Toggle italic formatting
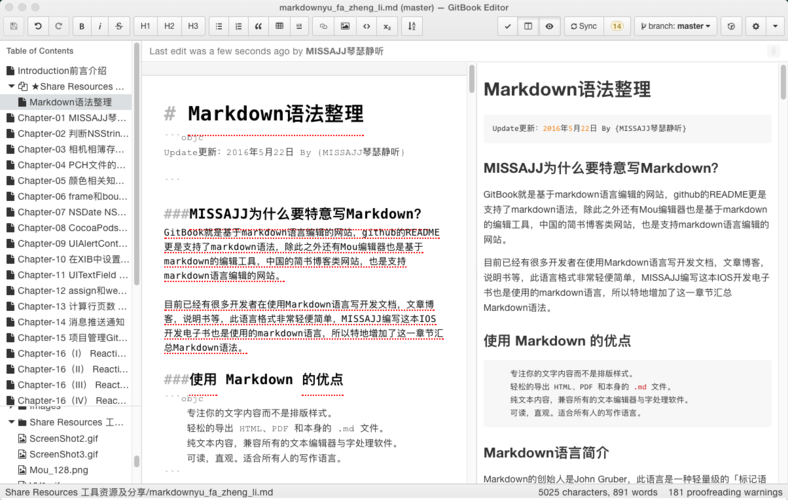Viewport: 788px width, 500px height. 100,26
